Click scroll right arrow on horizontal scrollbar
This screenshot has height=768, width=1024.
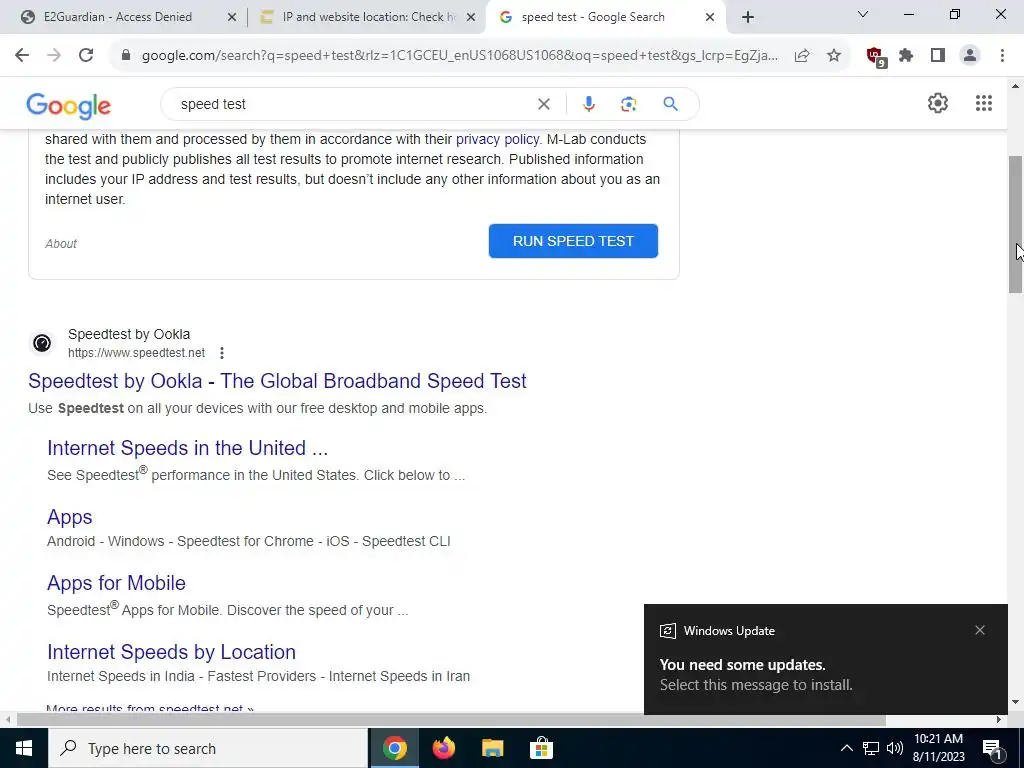[999, 720]
